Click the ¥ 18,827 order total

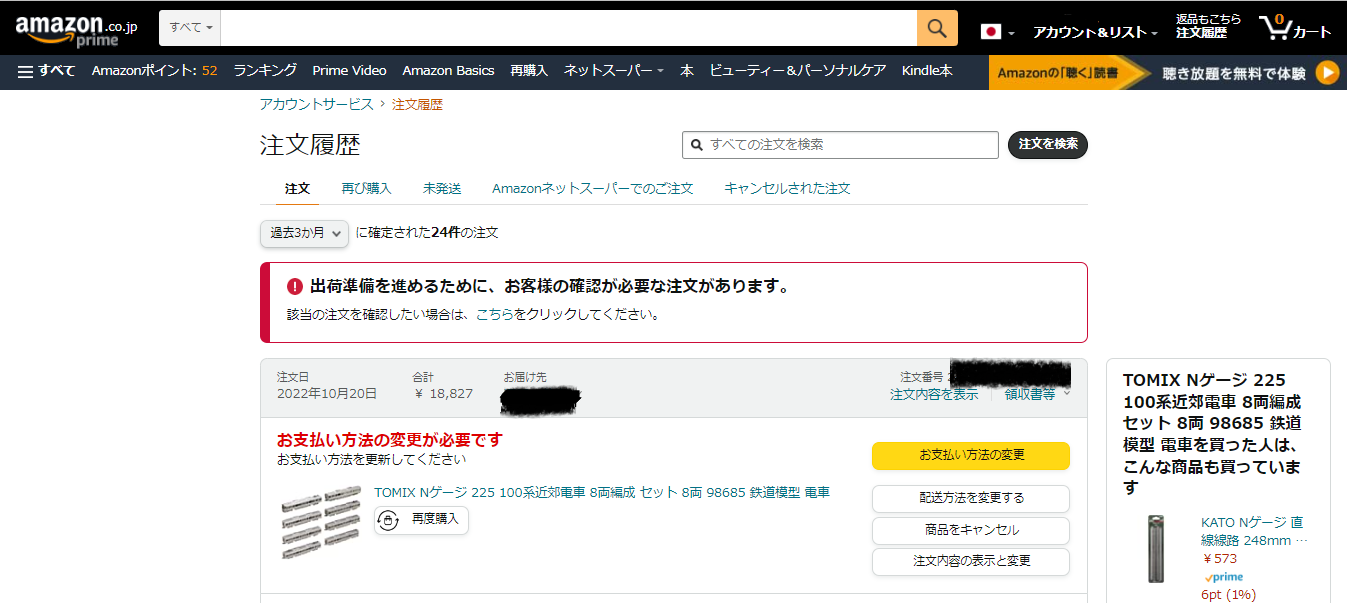click(x=443, y=394)
